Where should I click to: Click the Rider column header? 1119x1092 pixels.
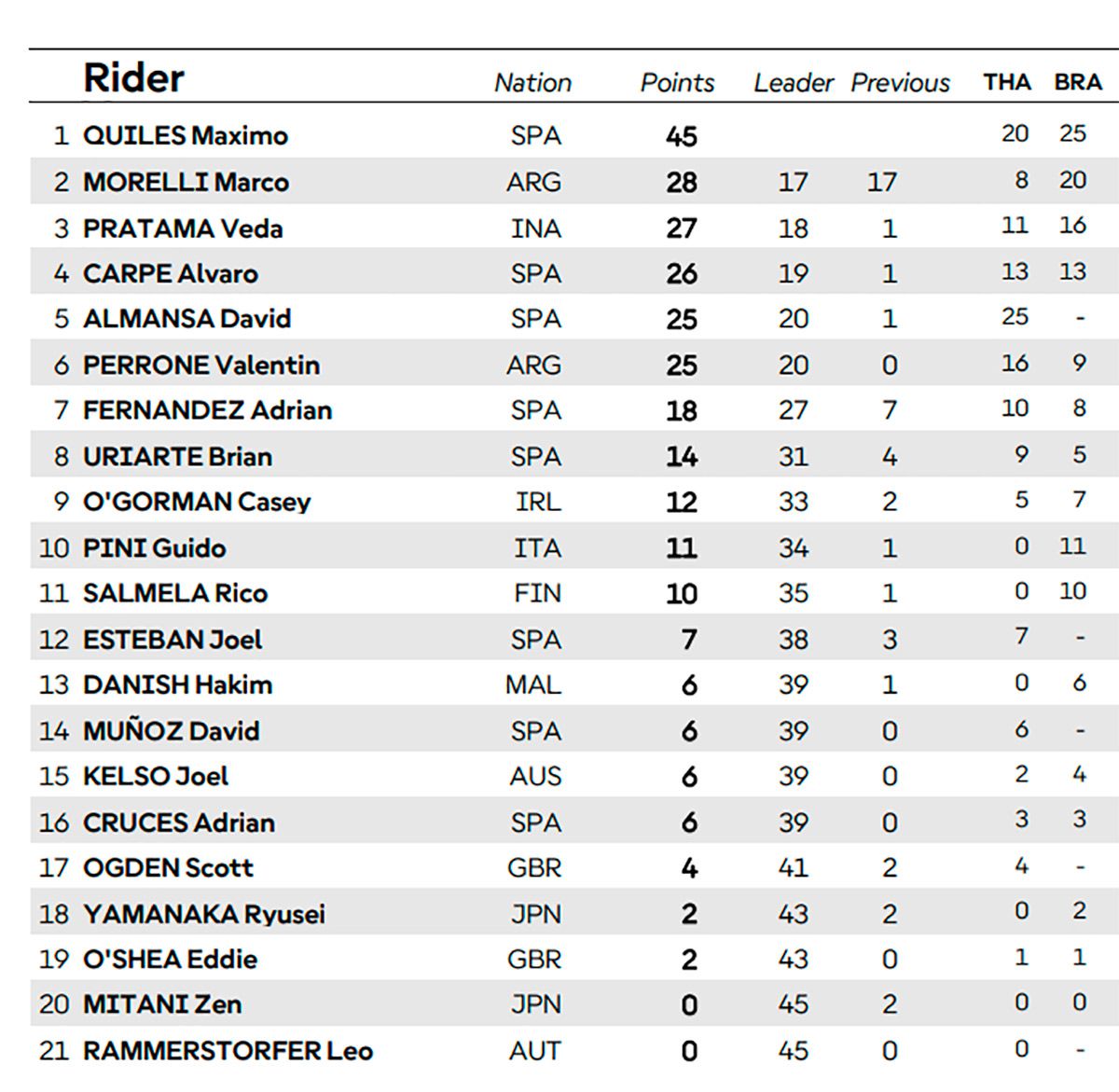133,78
